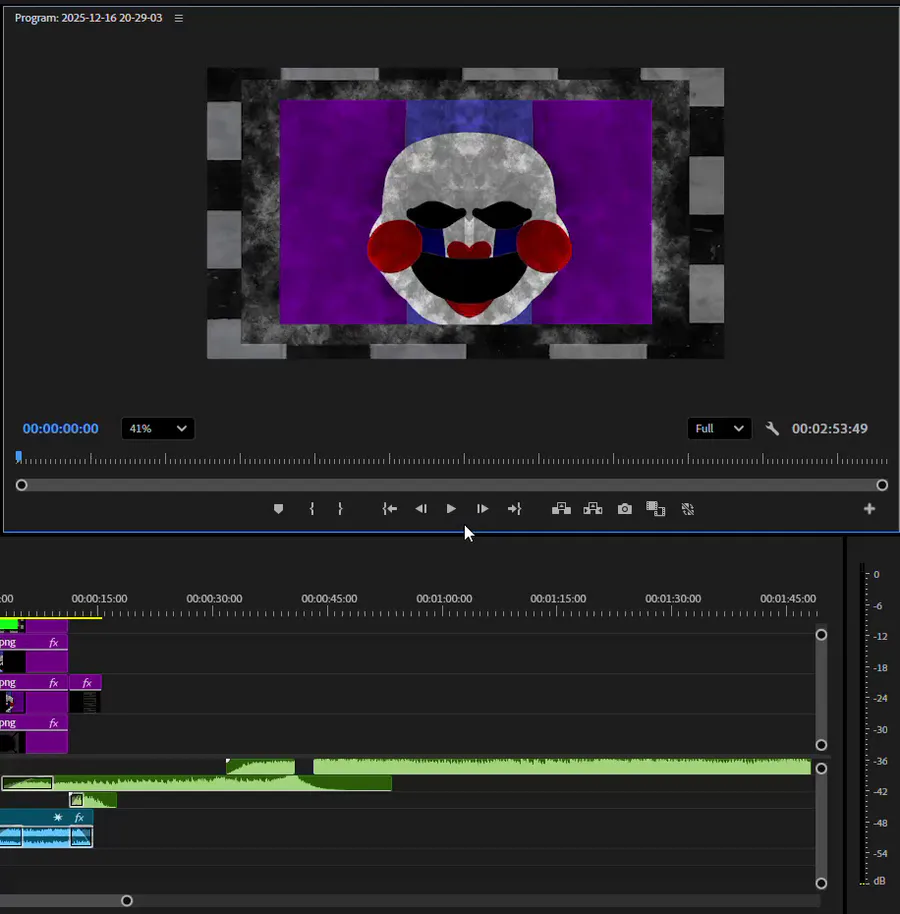Select the Program: 2025-12-16 20-29-03 panel tab
The height and width of the screenshot is (914, 900).
[89, 18]
